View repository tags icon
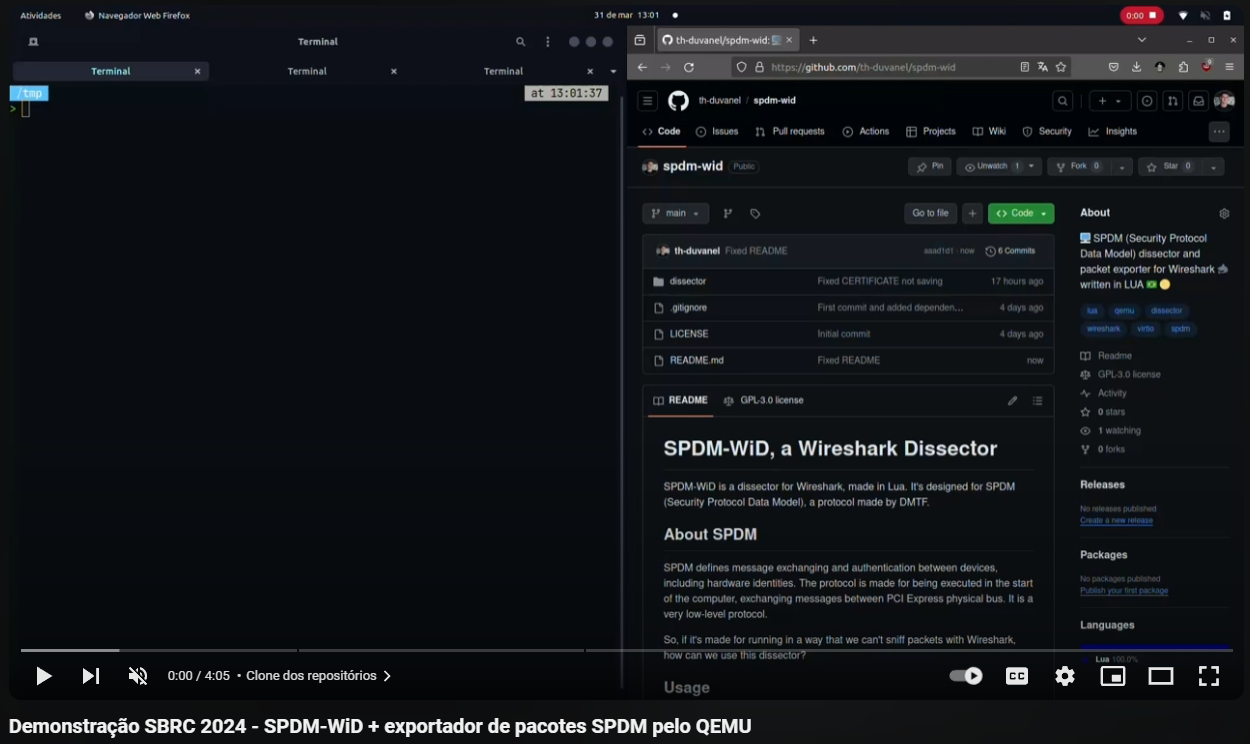1250x744 pixels. [x=755, y=213]
